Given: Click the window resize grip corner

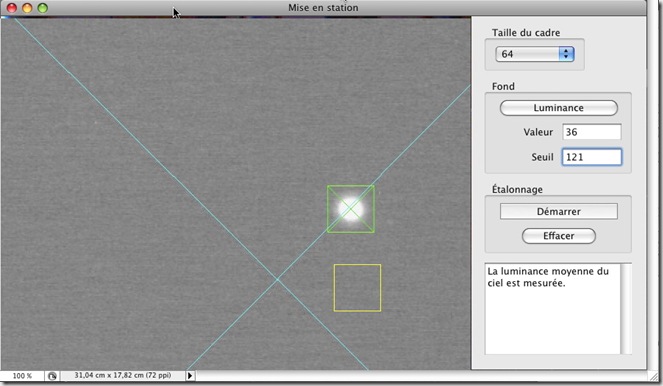Looking at the screenshot, I should pyautogui.click(x=655, y=376).
